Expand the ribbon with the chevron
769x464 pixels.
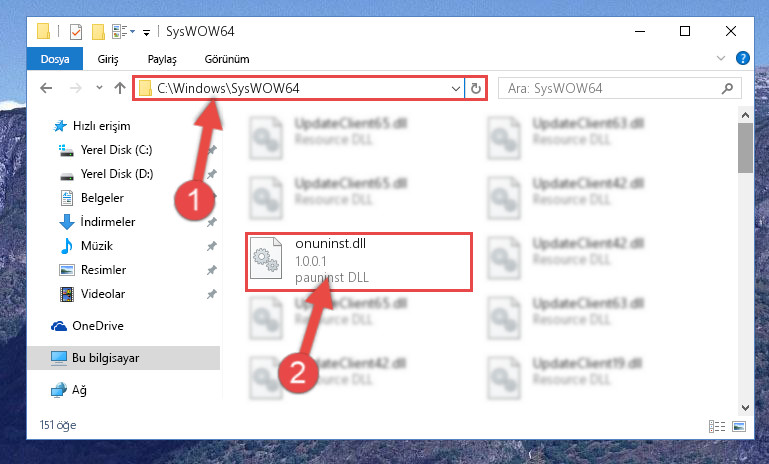720,58
